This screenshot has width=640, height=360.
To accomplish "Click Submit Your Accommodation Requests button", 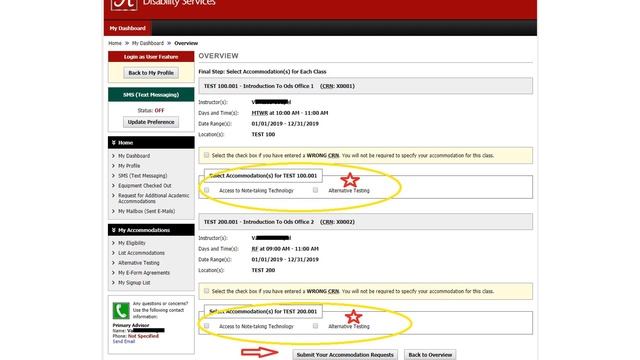I will click(x=345, y=355).
